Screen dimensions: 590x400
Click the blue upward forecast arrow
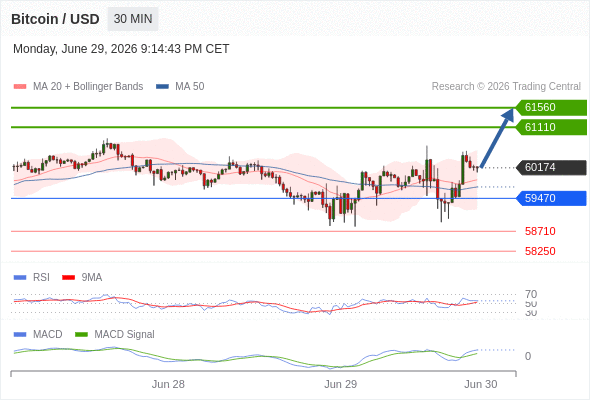(497, 138)
